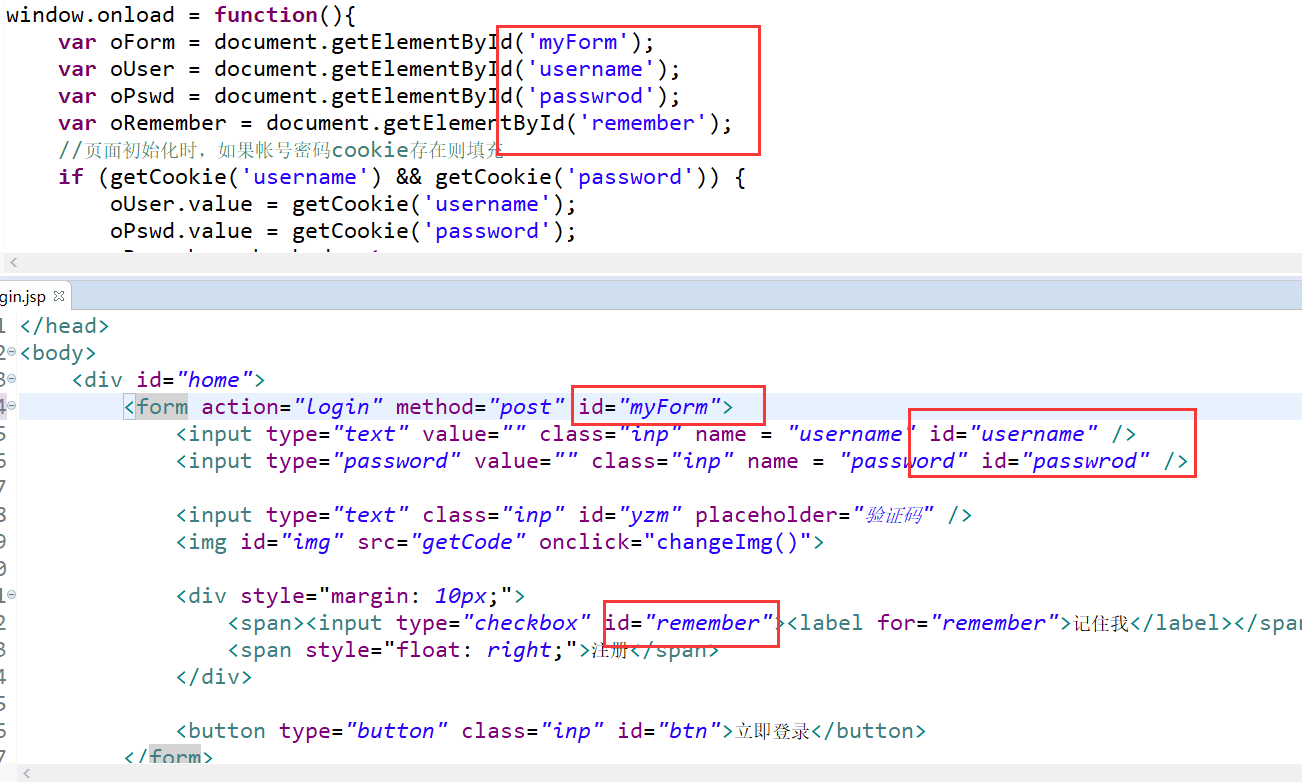
Task: Collapse the body tag fold marker
Action: [x=11, y=353]
